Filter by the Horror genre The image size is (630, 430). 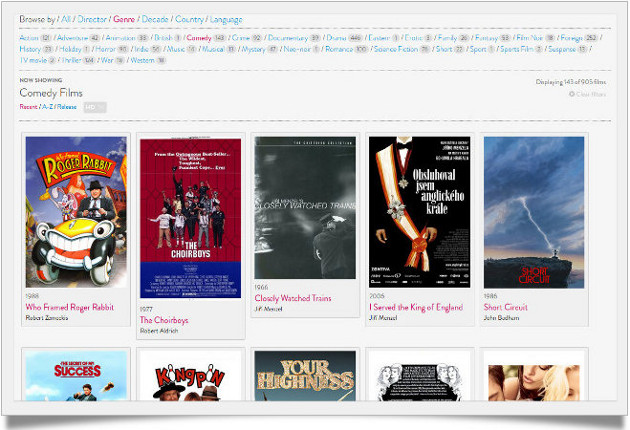106,49
